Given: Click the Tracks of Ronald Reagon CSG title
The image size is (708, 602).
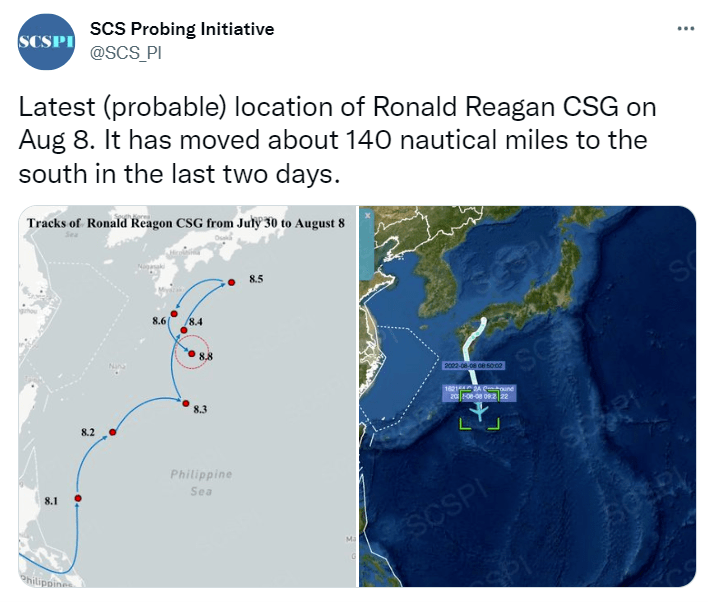Looking at the screenshot, I should pos(186,223).
